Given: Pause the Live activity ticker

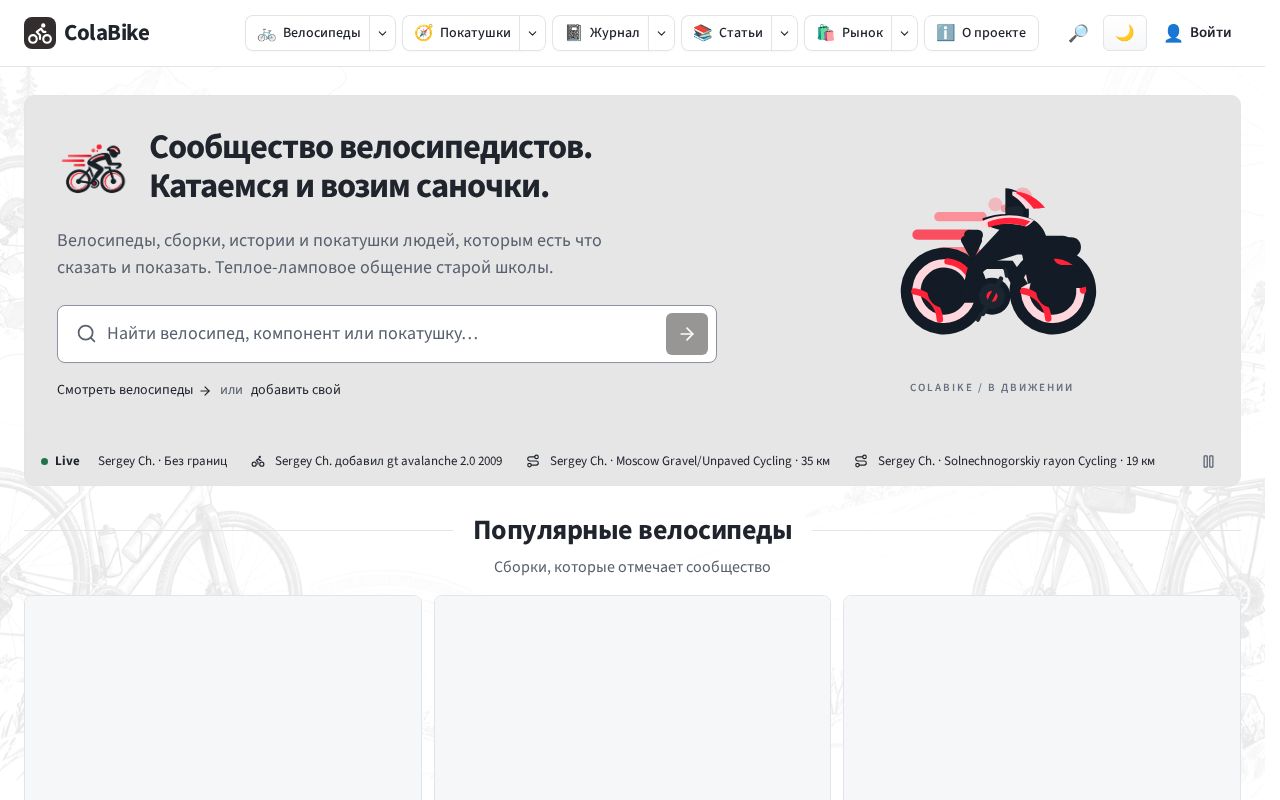Looking at the screenshot, I should pos(1208,461).
